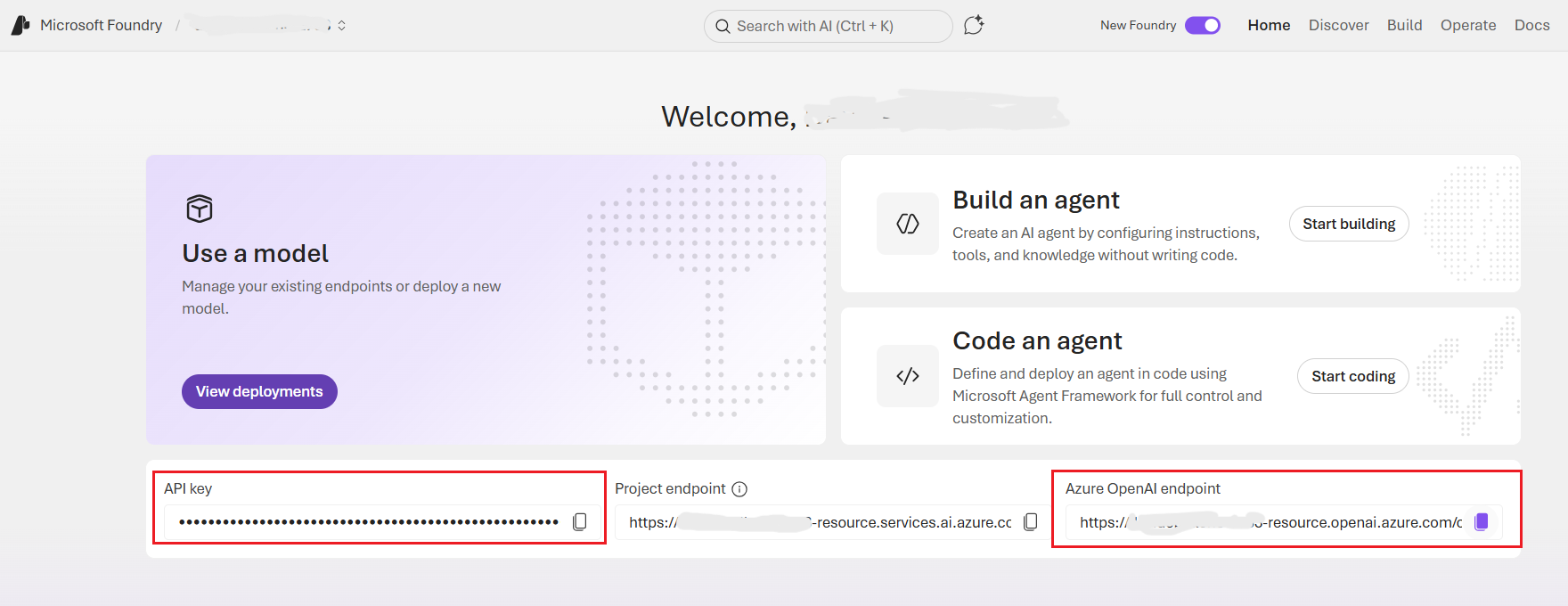Open the Discover tab
The image size is (1568, 606).
point(1338,25)
